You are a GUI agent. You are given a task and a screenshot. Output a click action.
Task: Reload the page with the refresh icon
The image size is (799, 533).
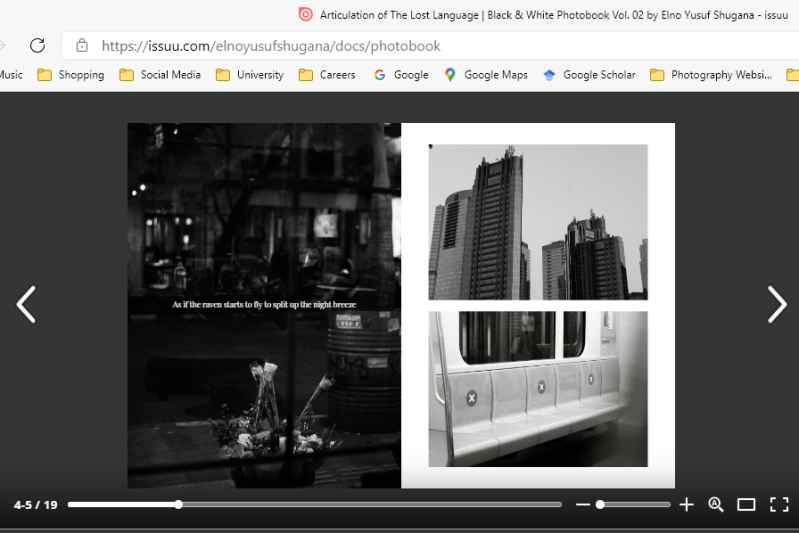pos(37,45)
